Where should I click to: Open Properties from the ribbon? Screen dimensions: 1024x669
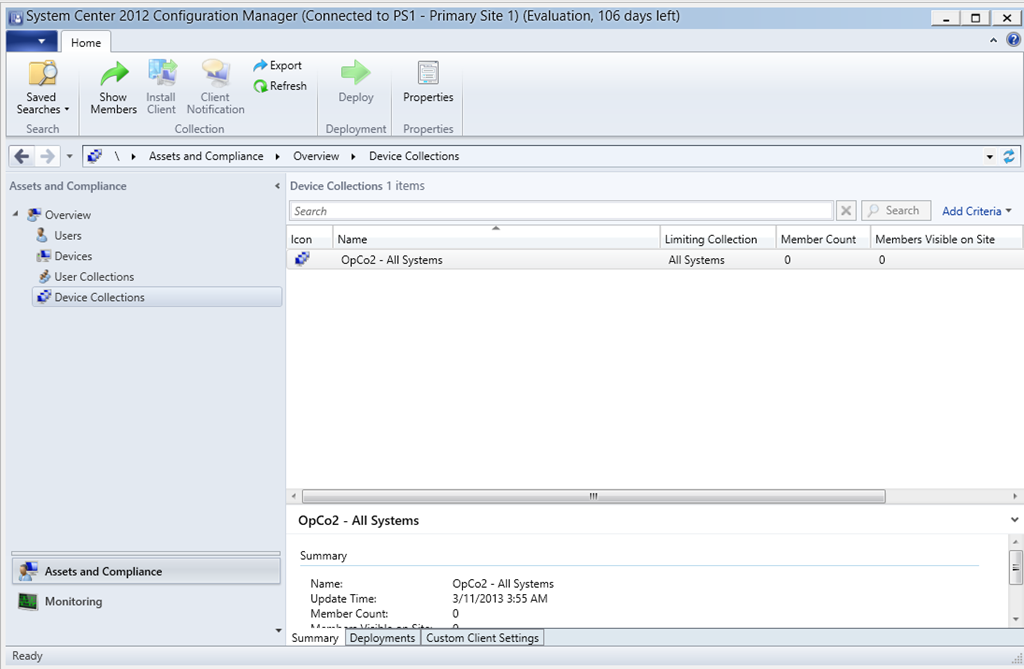tap(428, 82)
